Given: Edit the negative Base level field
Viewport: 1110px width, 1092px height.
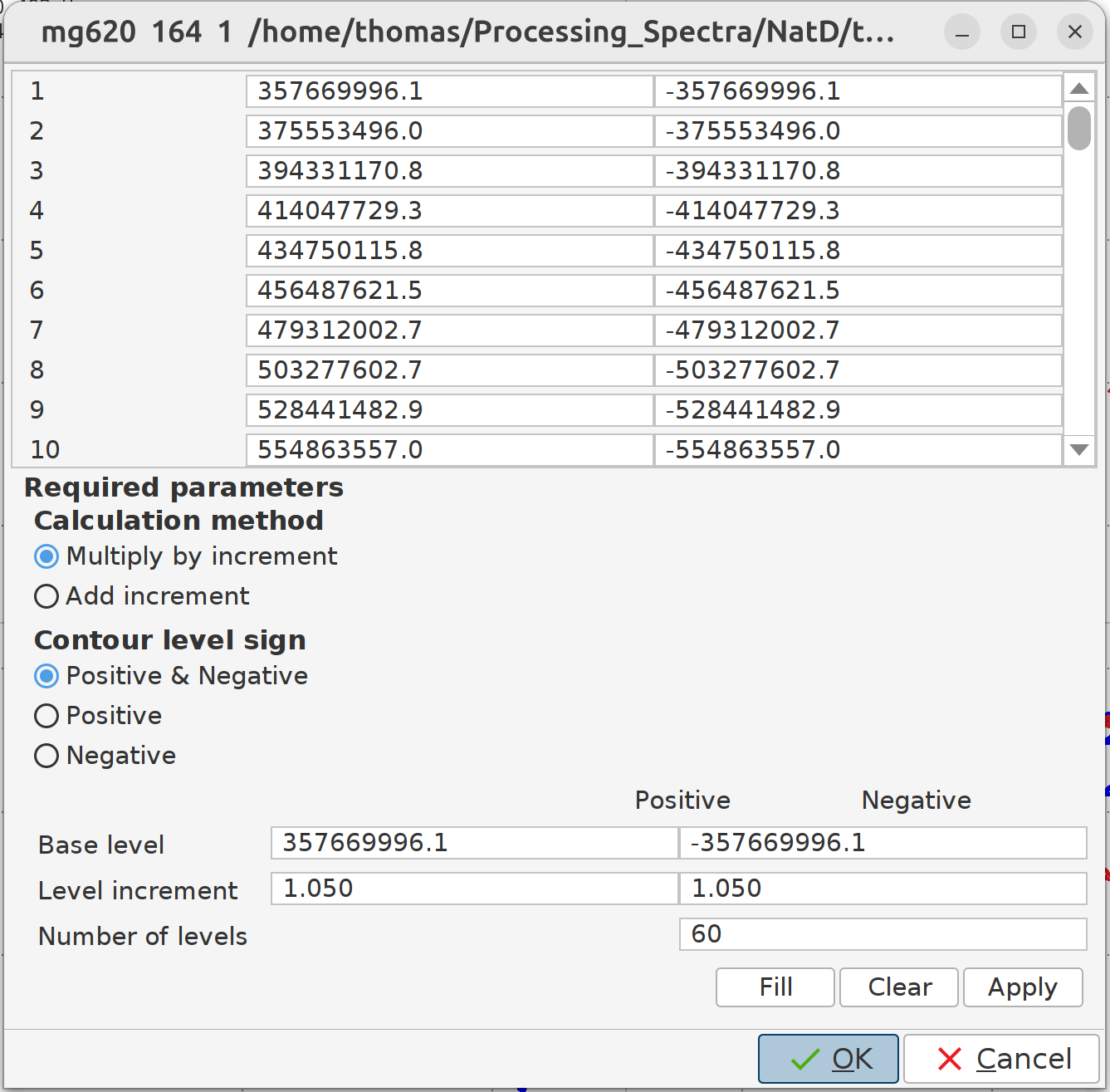Looking at the screenshot, I should coord(882,843).
